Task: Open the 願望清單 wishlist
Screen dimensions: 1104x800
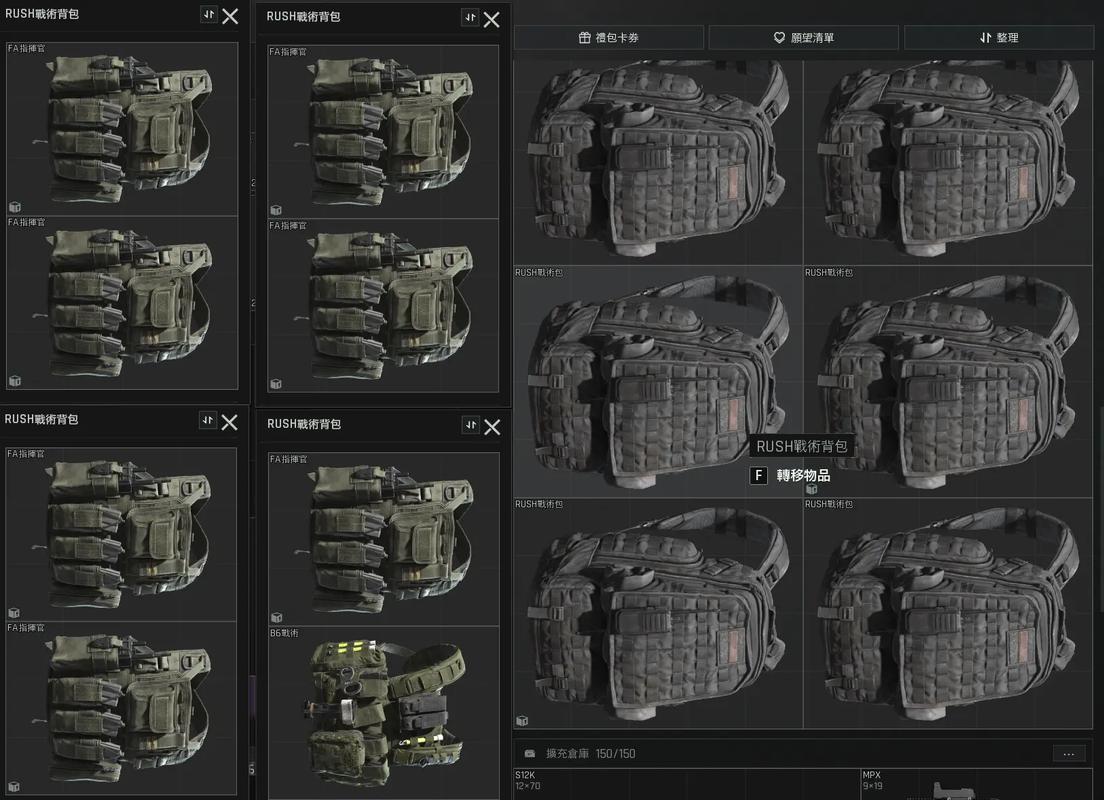Action: click(x=803, y=37)
